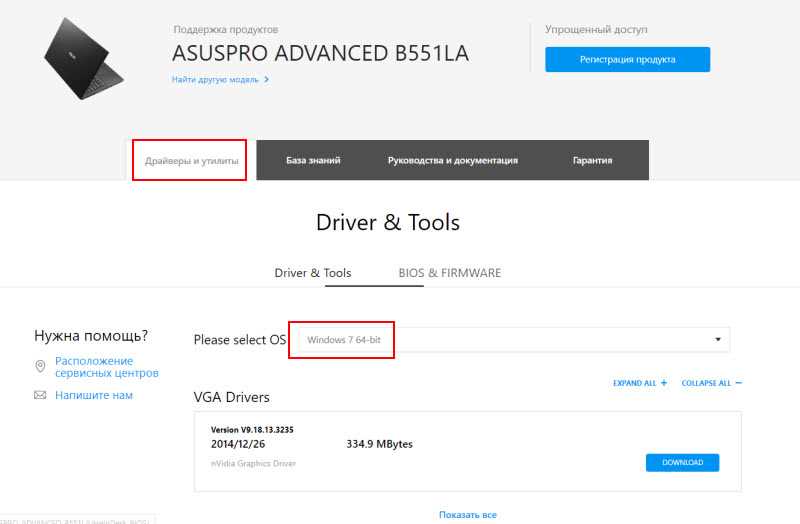
Task: Click 'EXPAND ALL' to expand driver categories
Action: pyautogui.click(x=634, y=383)
